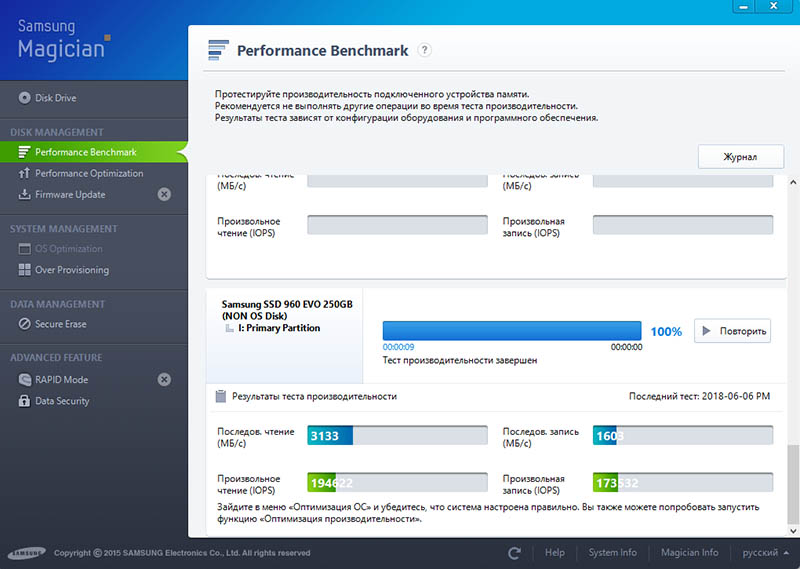Click the Firmware Update download icon
This screenshot has width=800, height=569.
pyautogui.click(x=24, y=194)
